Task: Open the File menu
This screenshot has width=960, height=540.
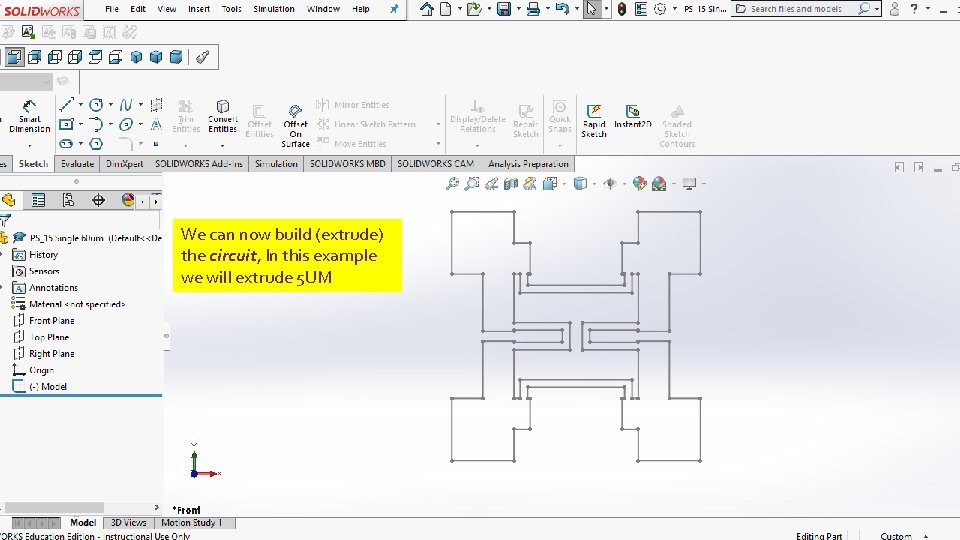Action: coord(112,9)
